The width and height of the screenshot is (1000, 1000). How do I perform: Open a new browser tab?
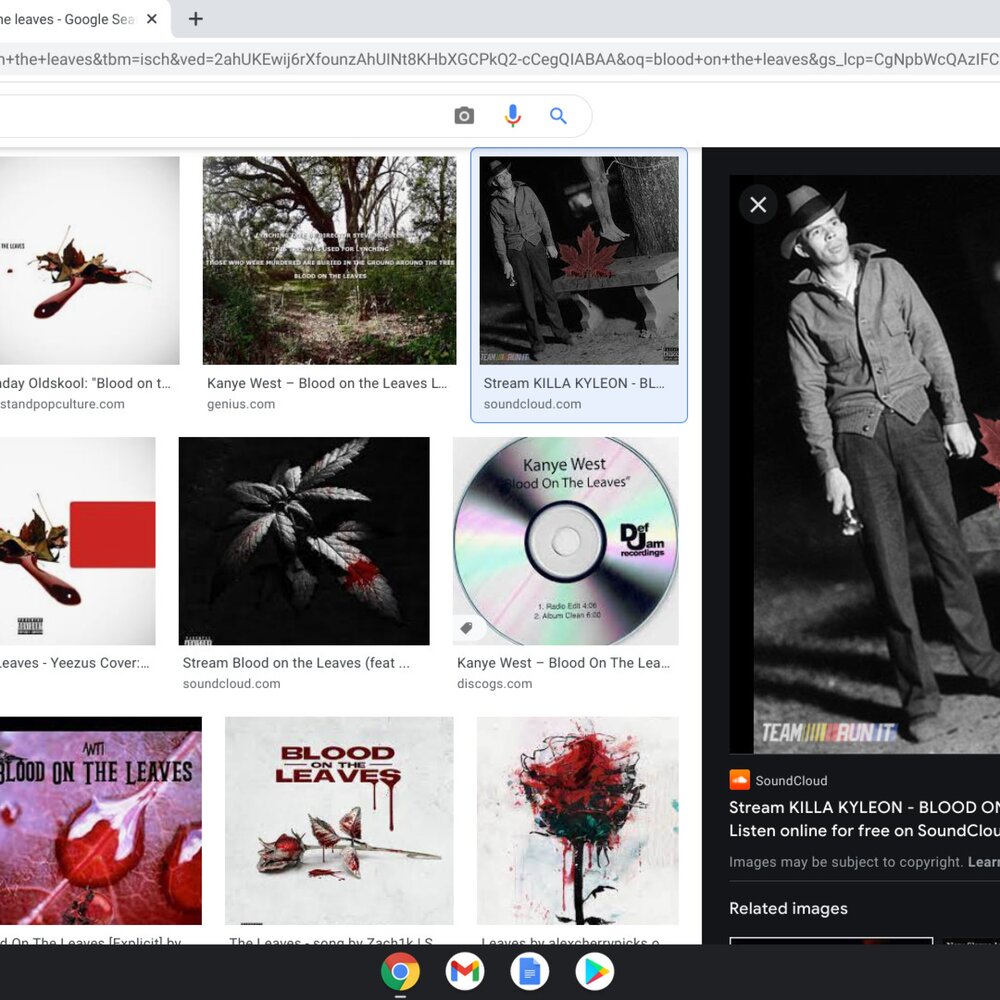(196, 19)
